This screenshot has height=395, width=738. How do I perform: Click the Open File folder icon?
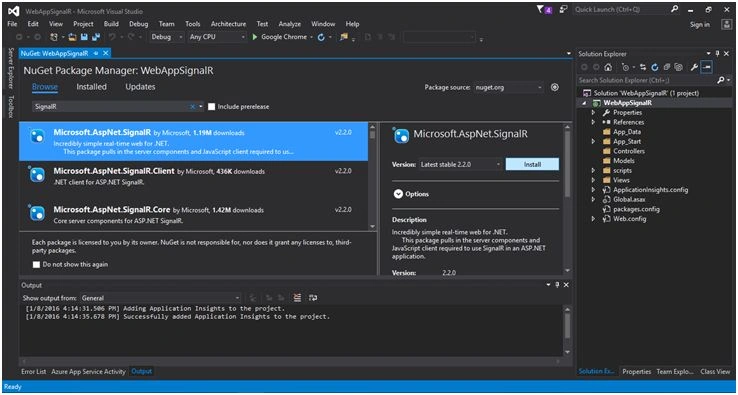72,37
